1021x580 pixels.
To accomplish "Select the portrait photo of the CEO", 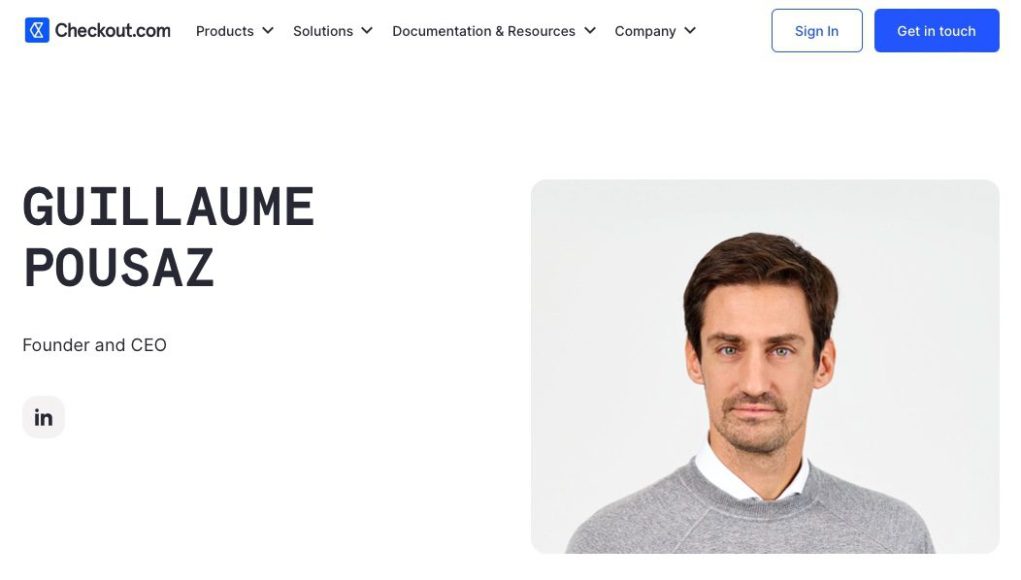I will (x=765, y=366).
